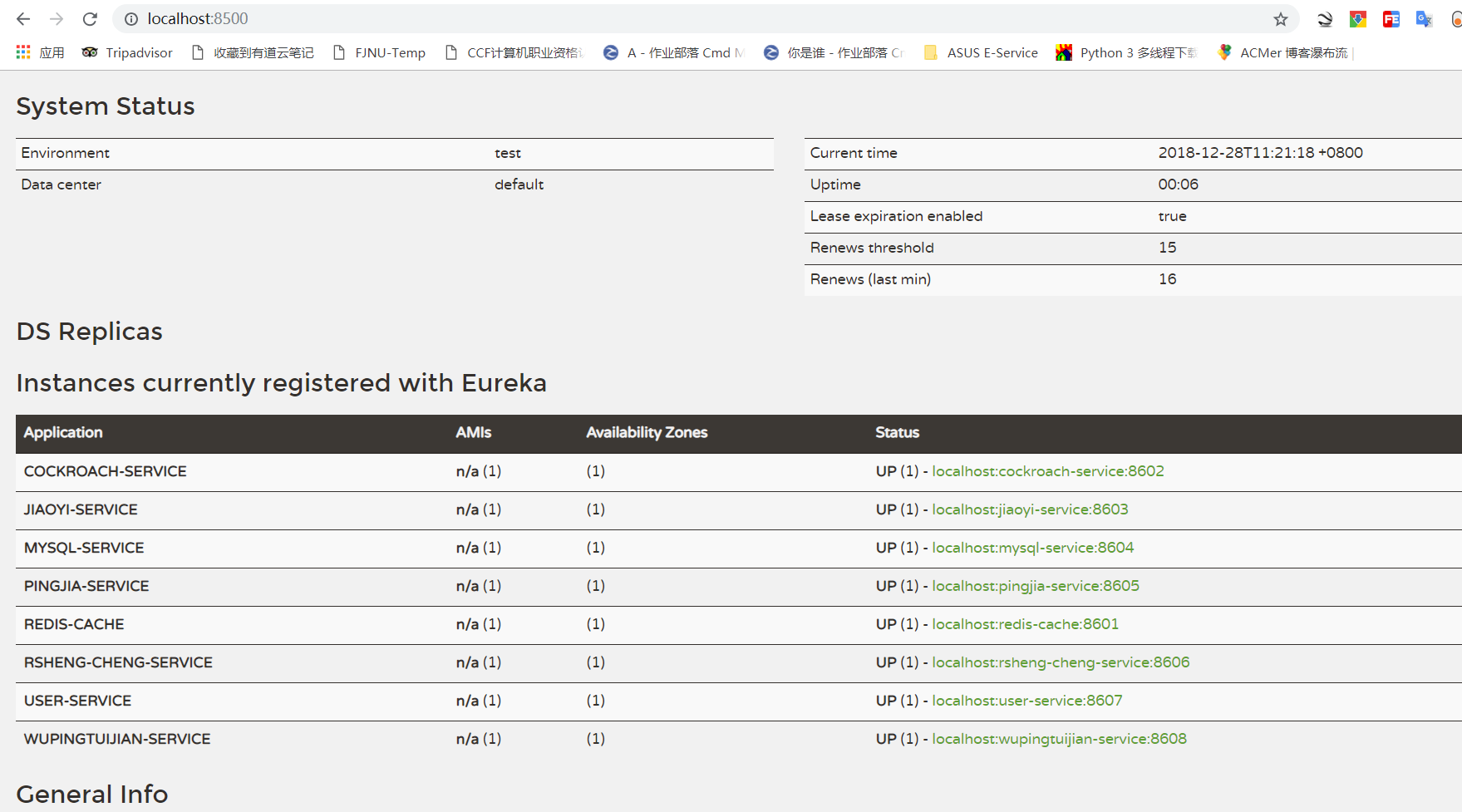Click the Environment value test

point(508,153)
